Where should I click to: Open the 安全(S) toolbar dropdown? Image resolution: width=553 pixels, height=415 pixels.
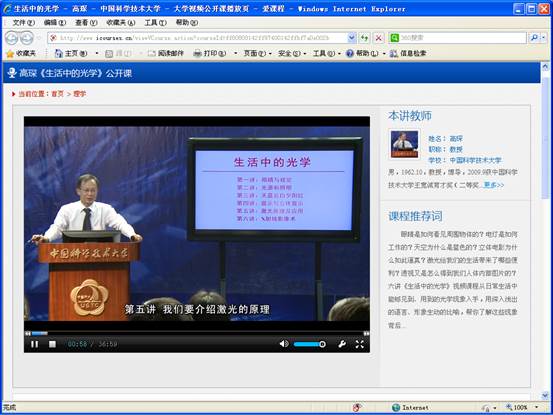[292, 53]
